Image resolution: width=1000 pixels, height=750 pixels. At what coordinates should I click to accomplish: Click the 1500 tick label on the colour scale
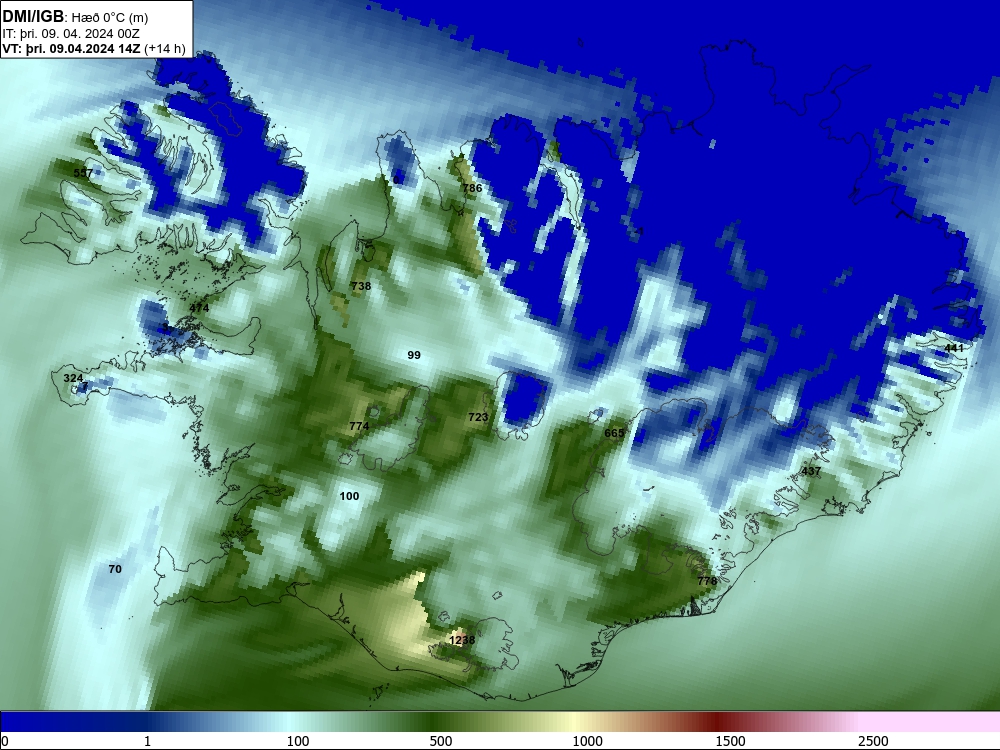[730, 741]
